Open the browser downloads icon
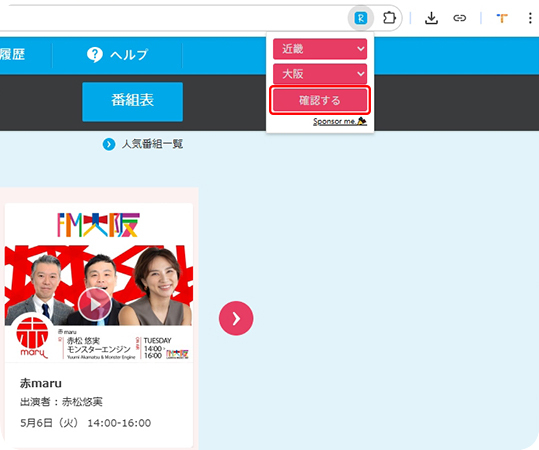 pyautogui.click(x=431, y=18)
